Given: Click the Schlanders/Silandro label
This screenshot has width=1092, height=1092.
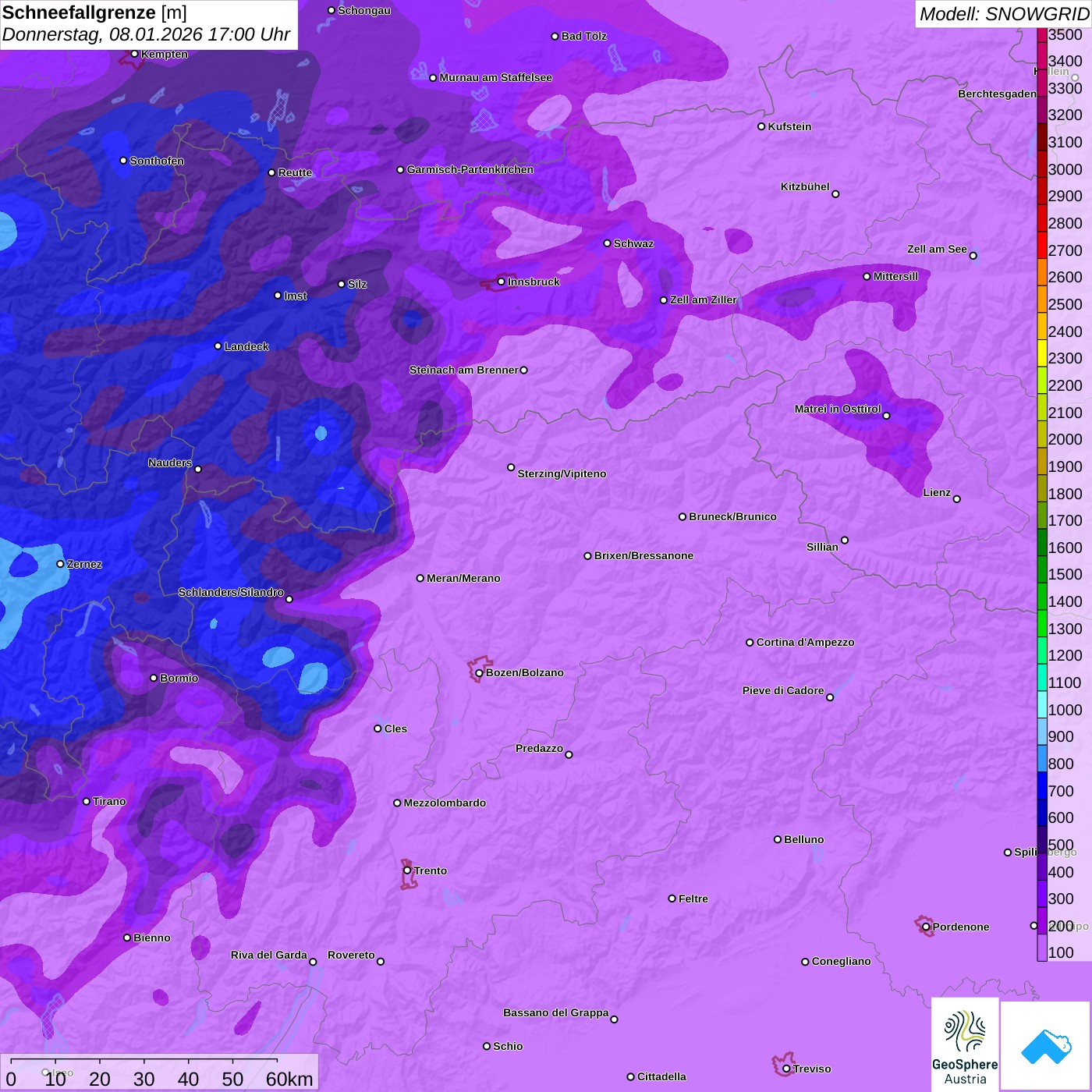Looking at the screenshot, I should [231, 592].
